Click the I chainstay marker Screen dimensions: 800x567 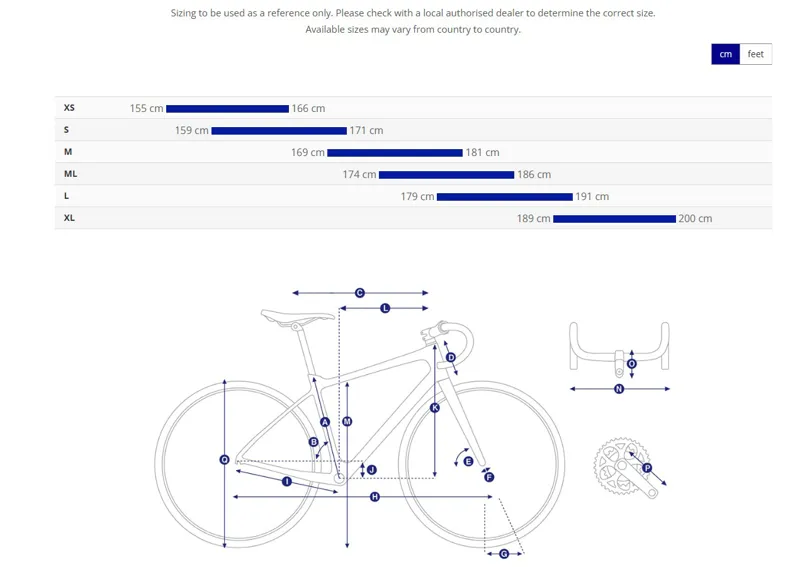287,481
